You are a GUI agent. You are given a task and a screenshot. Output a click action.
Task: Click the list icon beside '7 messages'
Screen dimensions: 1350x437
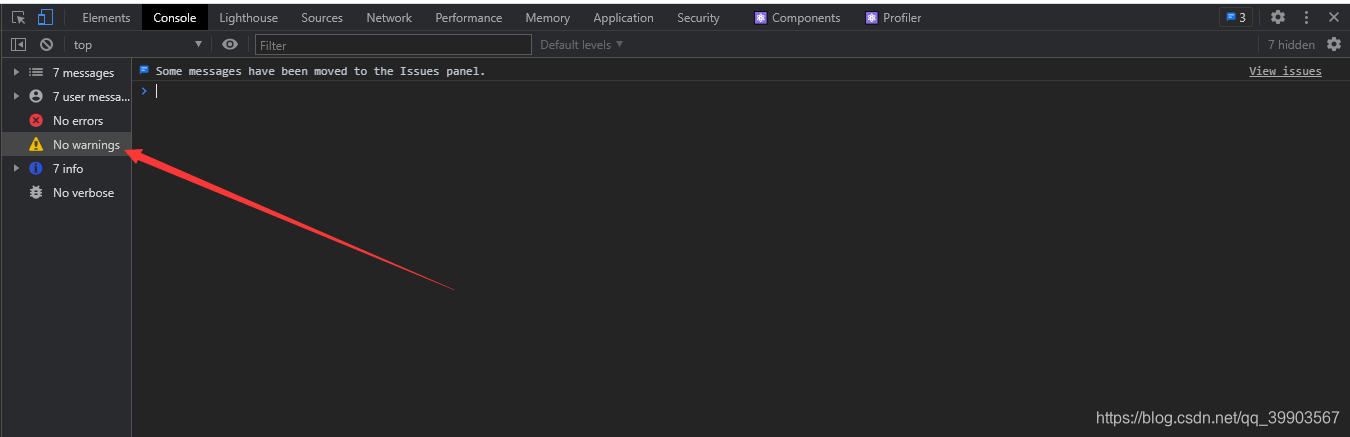[36, 72]
